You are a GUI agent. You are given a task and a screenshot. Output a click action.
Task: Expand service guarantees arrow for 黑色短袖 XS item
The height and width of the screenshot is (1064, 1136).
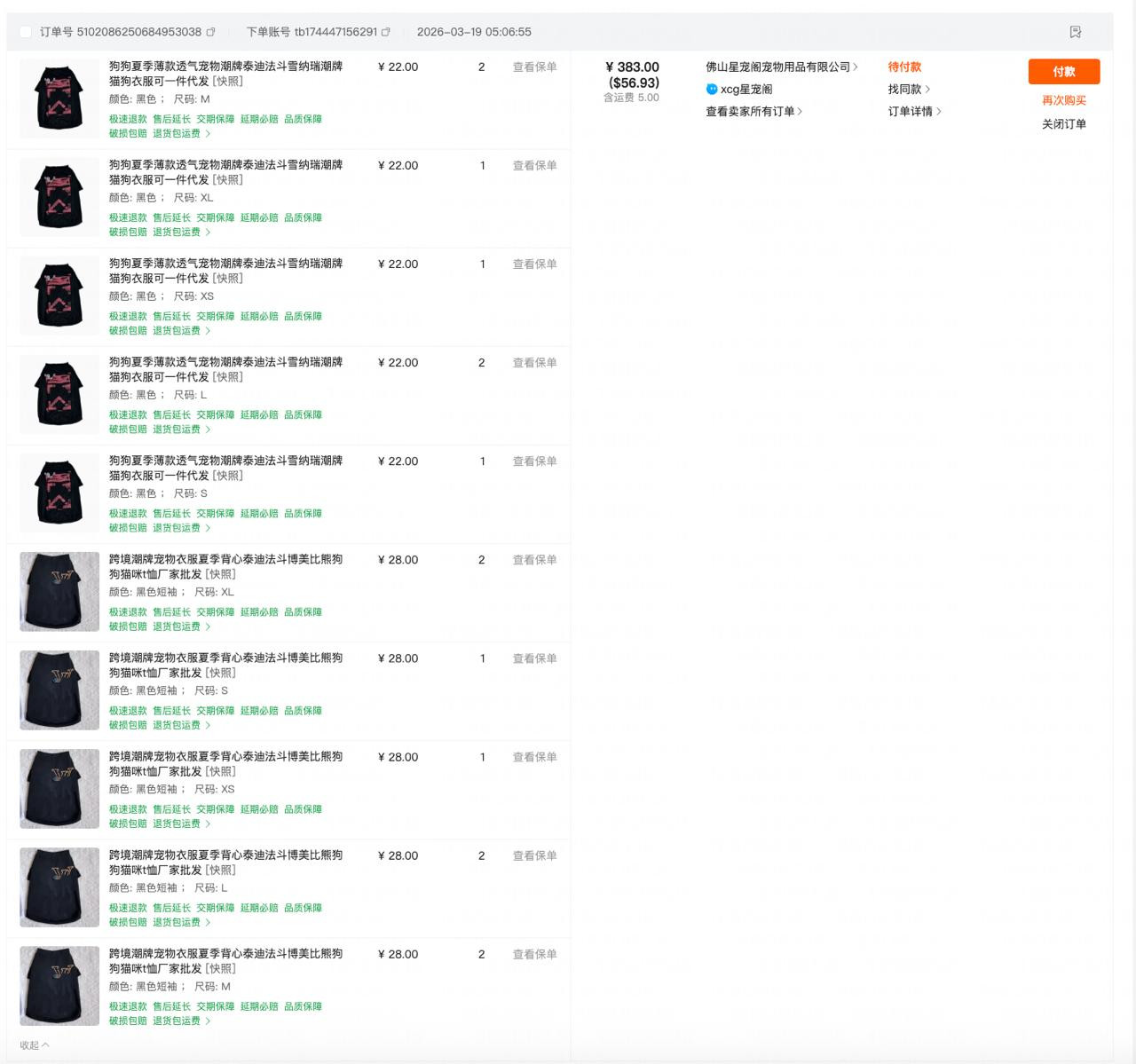point(209,824)
